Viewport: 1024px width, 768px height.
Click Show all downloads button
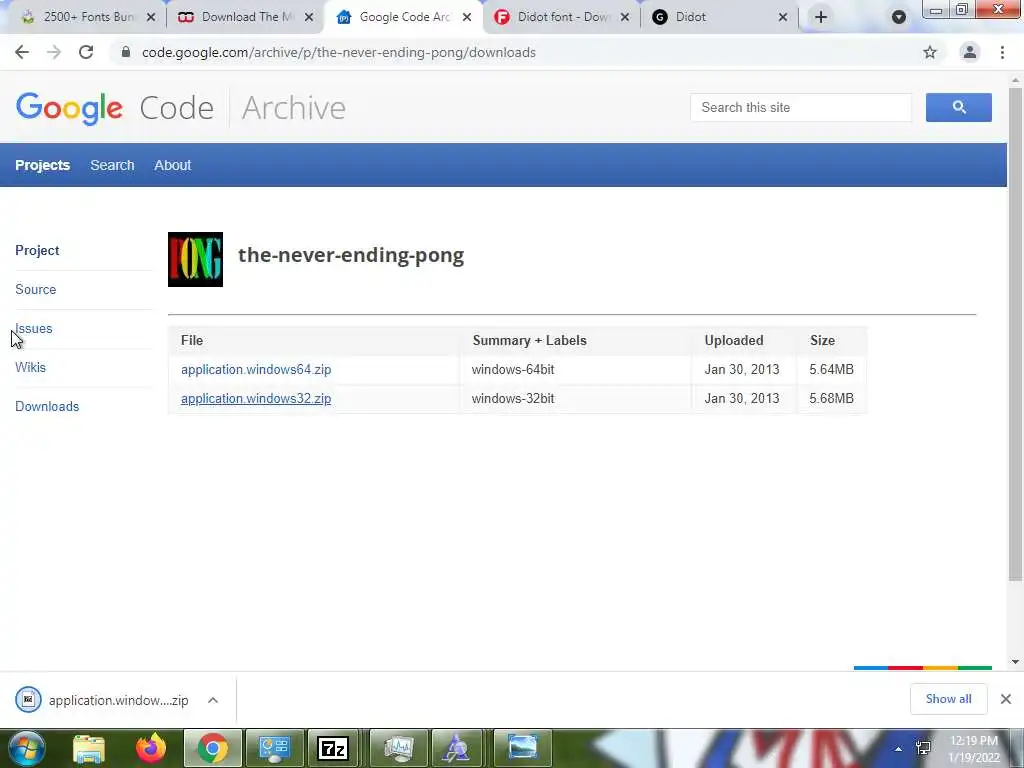948,699
